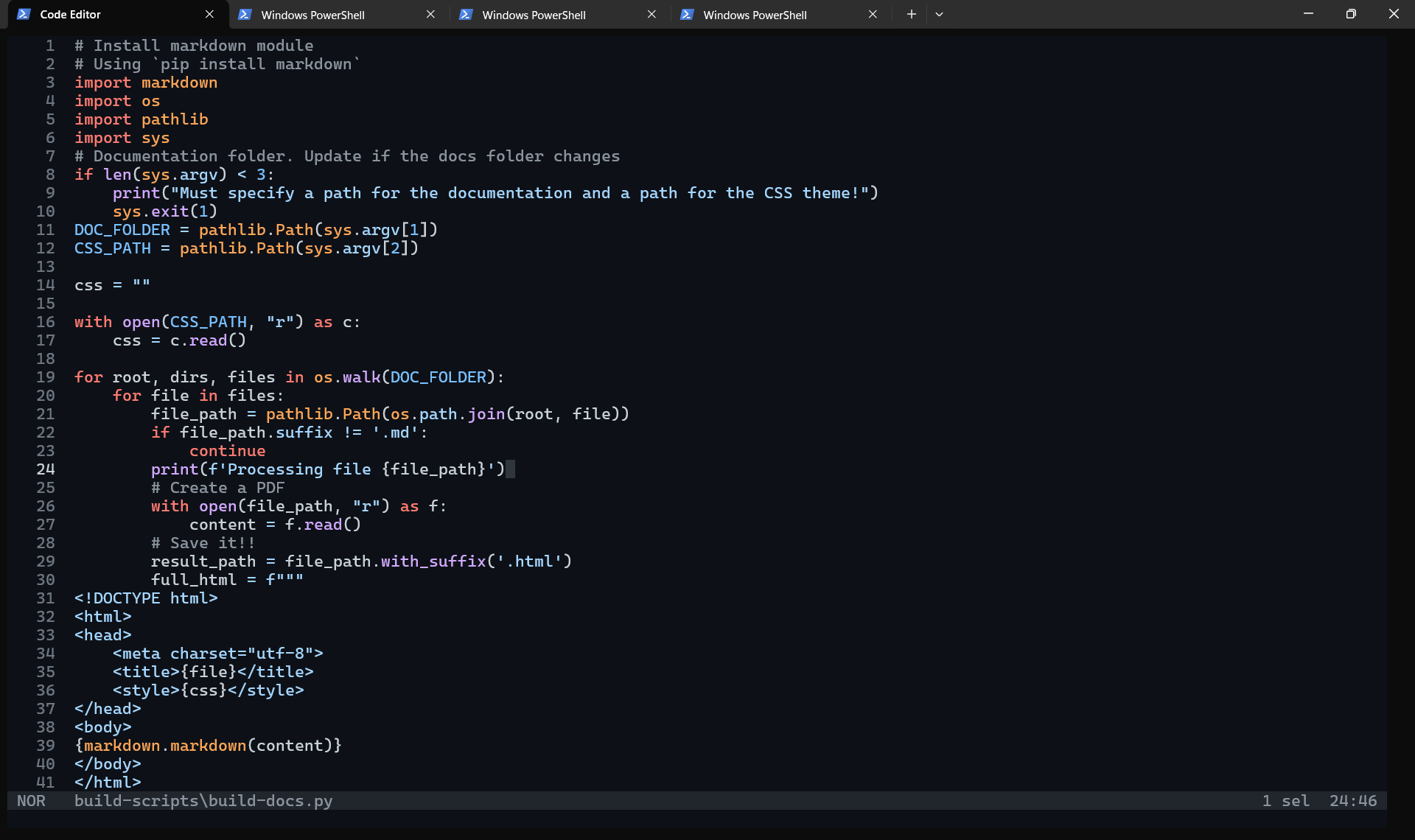Close the second tab, a Windows PowerShell tab
The image size is (1415, 840).
coord(430,15)
